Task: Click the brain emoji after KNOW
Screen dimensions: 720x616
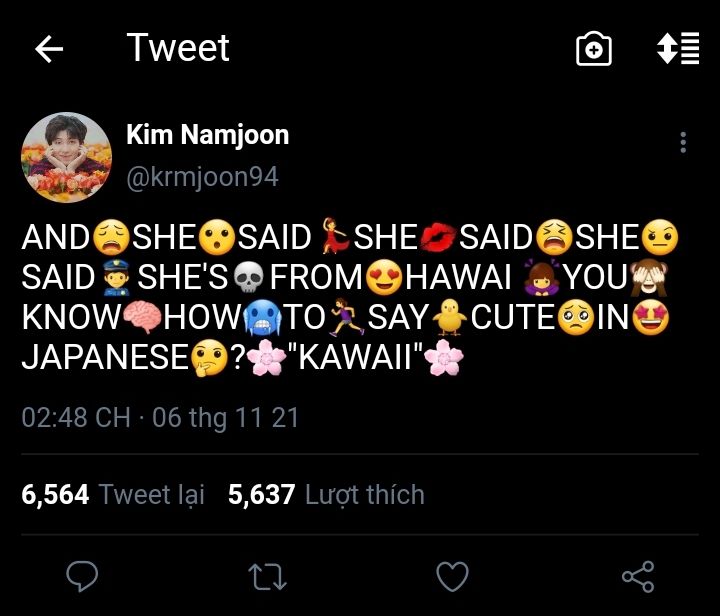Action: coord(142,318)
